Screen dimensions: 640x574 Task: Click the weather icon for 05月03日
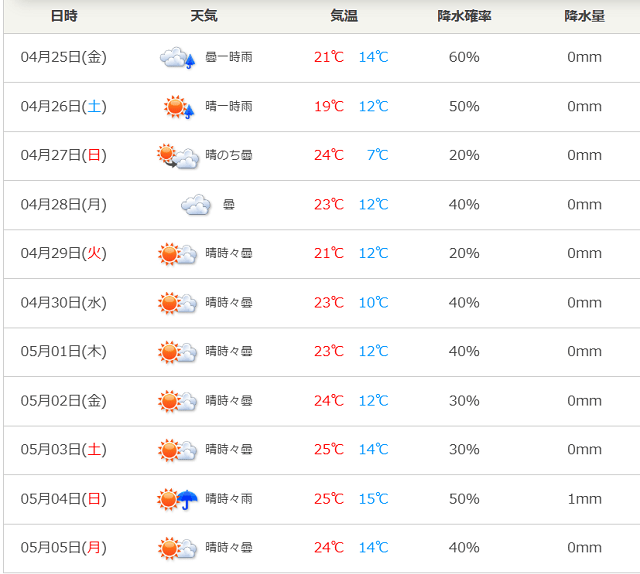pyautogui.click(x=178, y=450)
